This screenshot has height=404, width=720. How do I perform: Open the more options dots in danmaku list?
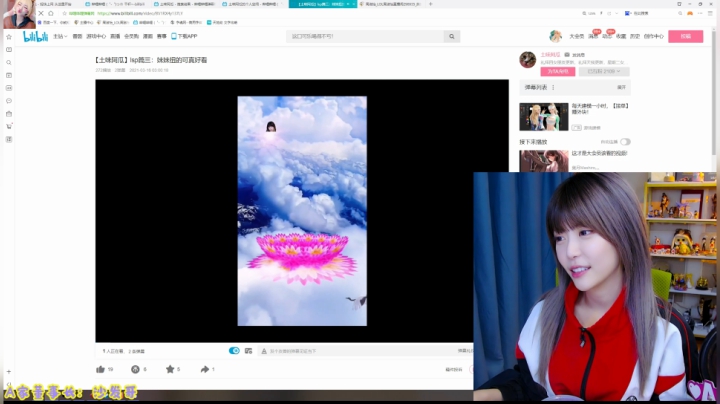[553, 87]
